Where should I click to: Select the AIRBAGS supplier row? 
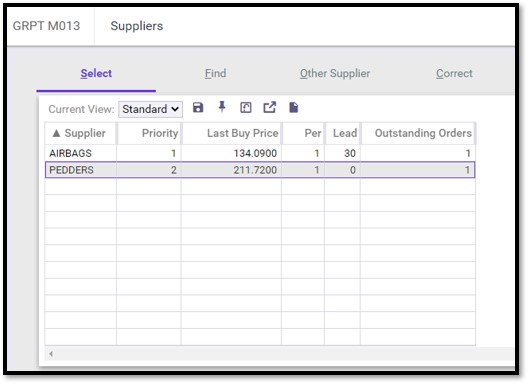pyautogui.click(x=260, y=153)
